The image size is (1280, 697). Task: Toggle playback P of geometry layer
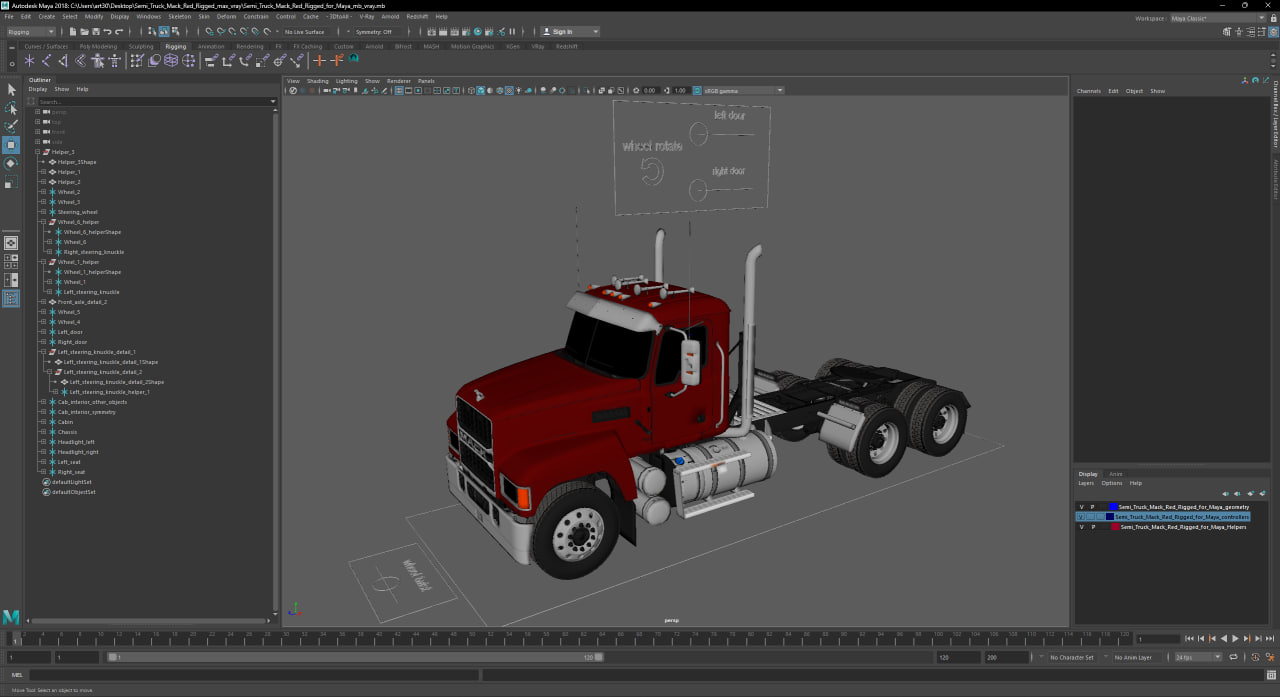click(1092, 507)
